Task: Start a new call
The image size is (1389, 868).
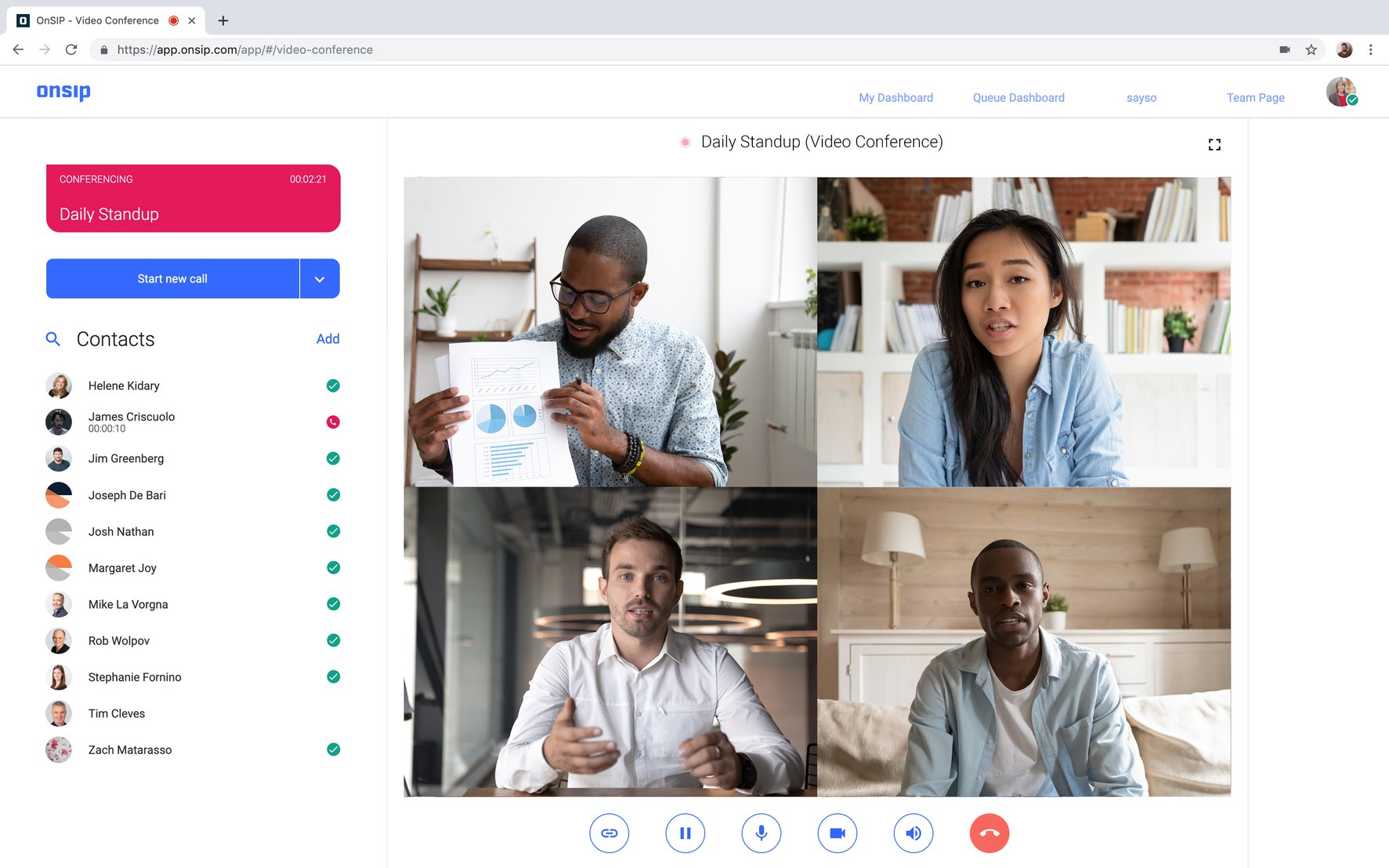Action: (x=172, y=278)
